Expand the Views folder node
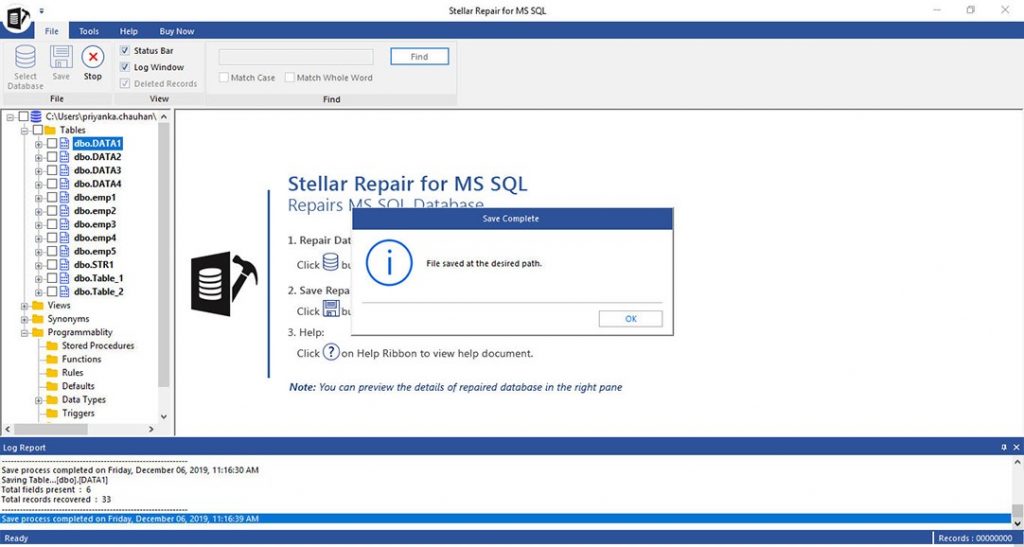1024x547 pixels. point(25,306)
